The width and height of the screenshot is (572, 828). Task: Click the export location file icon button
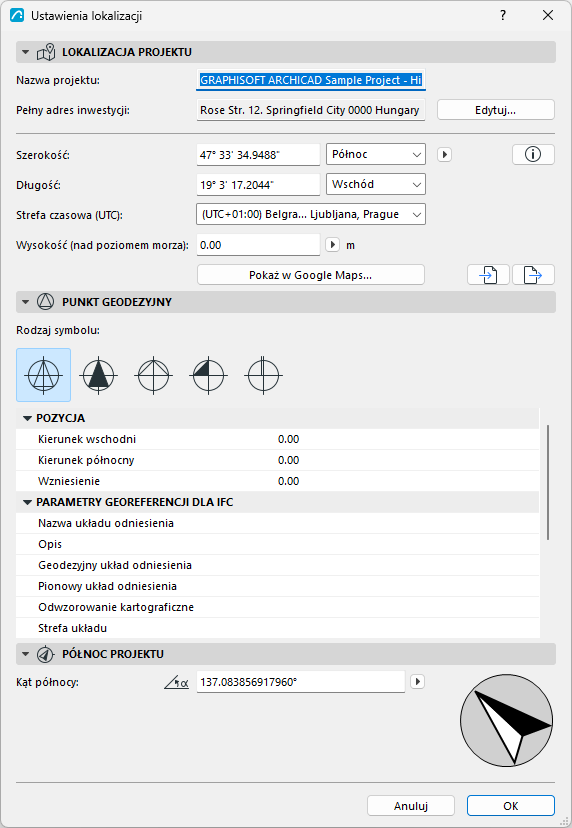(x=533, y=275)
